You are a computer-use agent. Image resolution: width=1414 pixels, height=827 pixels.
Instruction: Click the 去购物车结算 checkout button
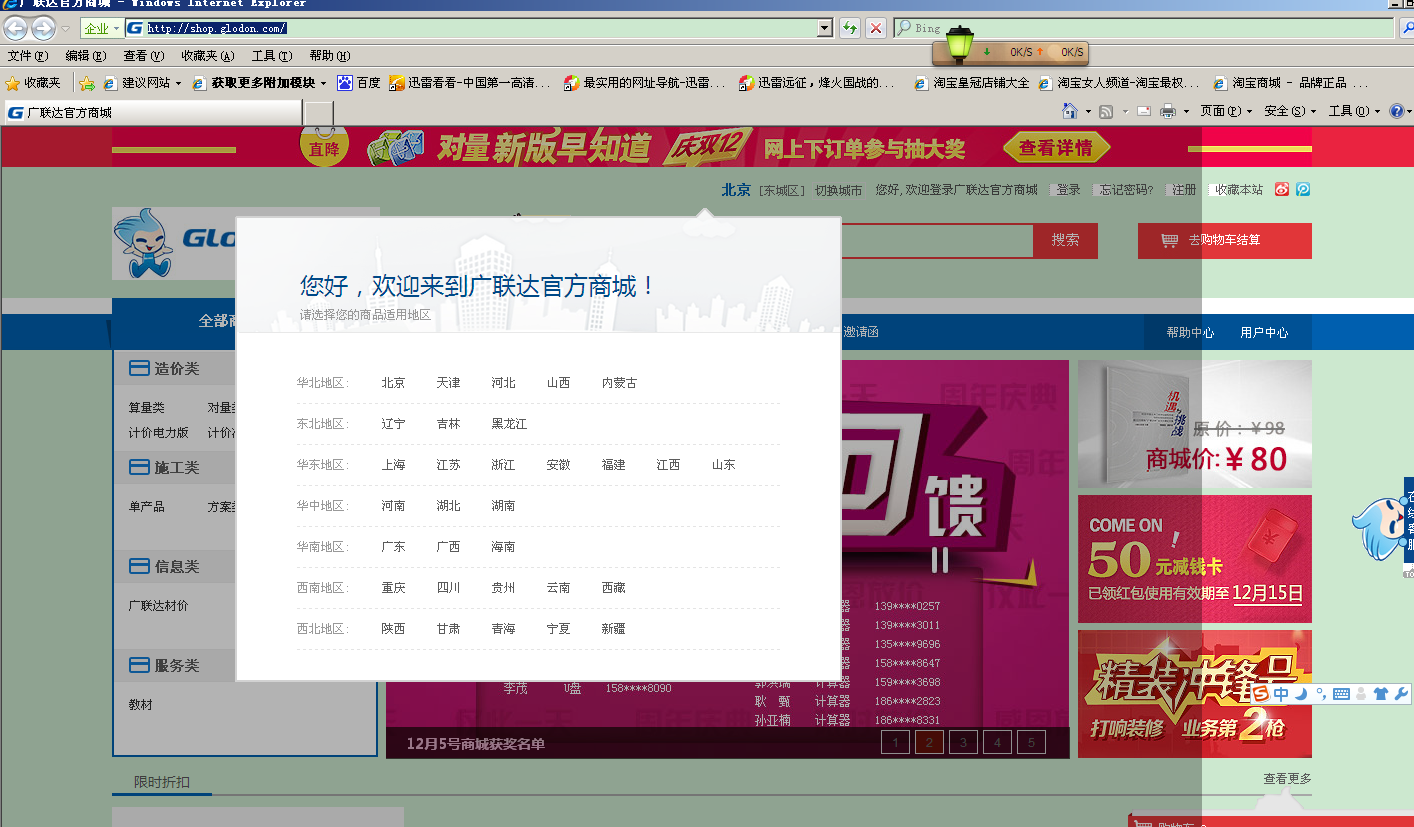coord(1225,241)
